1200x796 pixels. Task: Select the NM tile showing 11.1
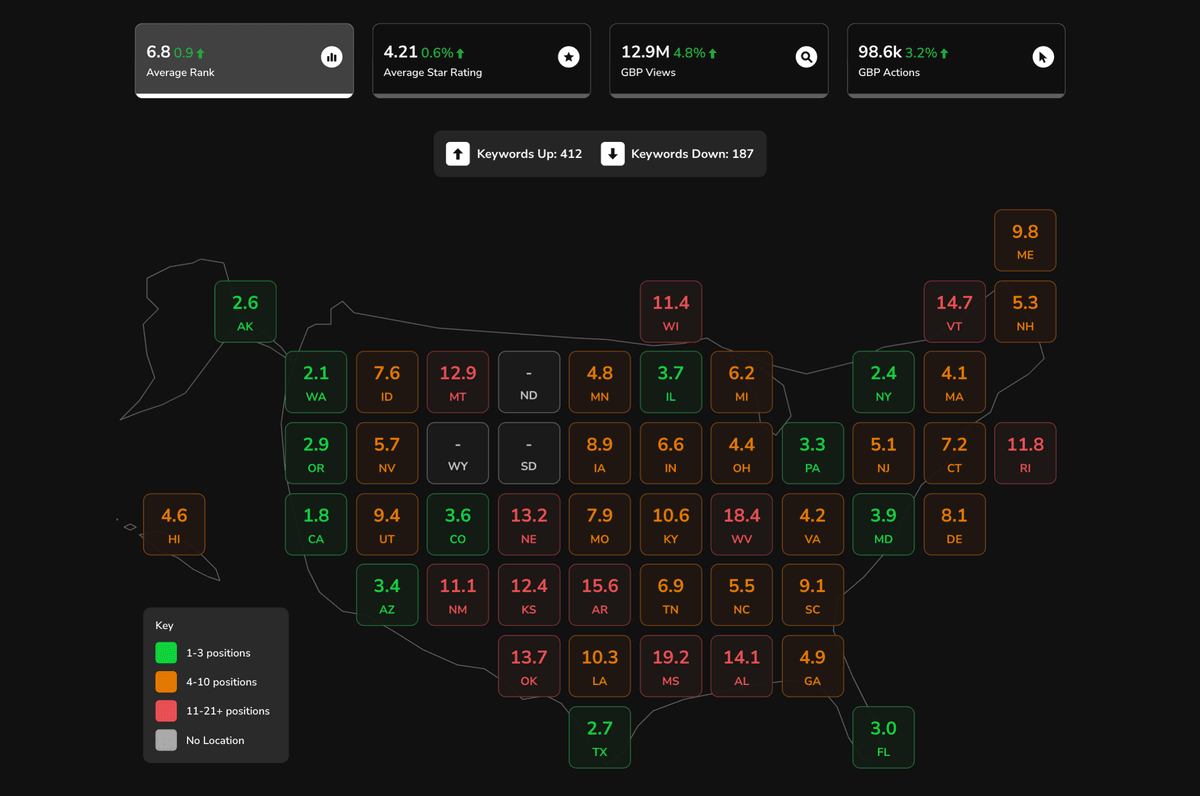[x=458, y=595]
